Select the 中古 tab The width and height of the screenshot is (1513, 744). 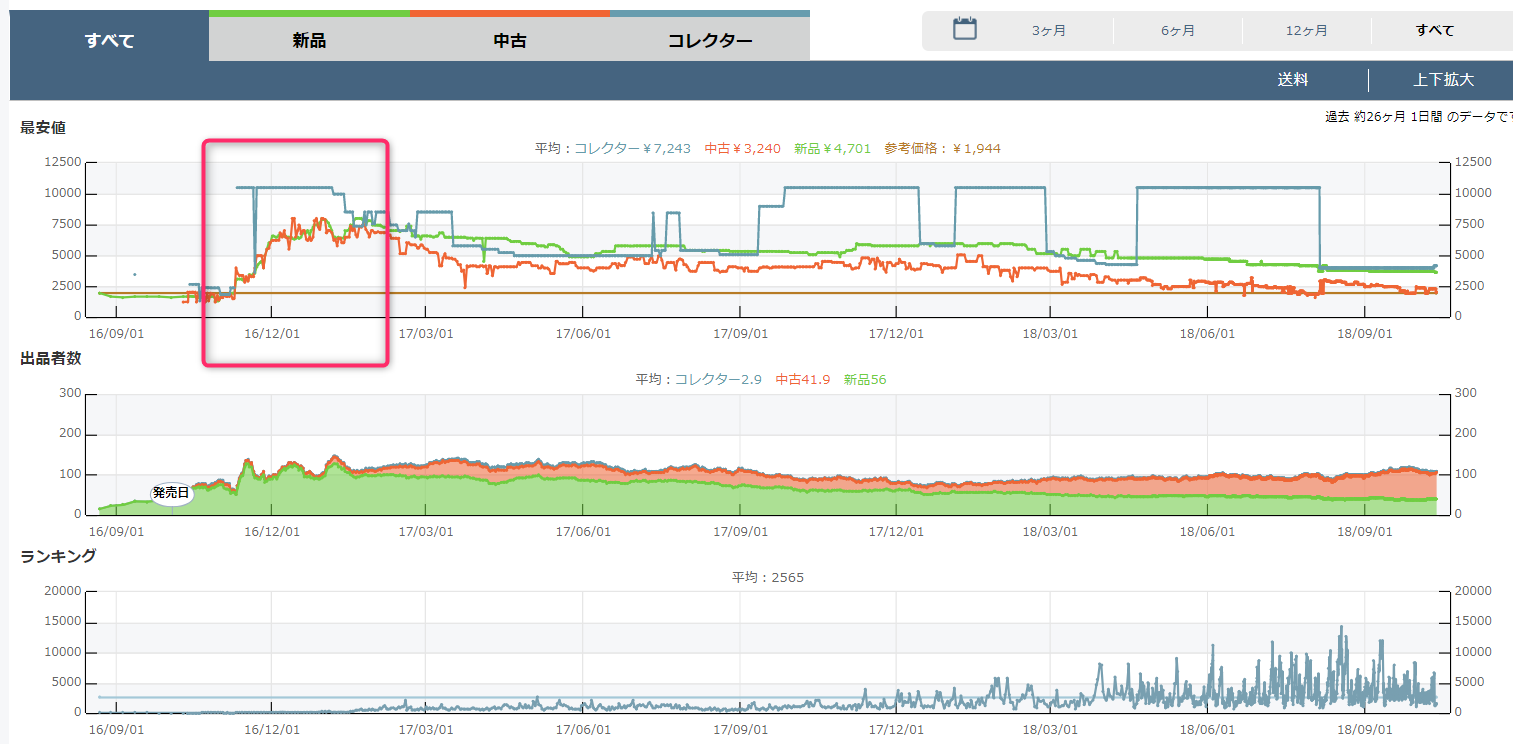[x=510, y=41]
